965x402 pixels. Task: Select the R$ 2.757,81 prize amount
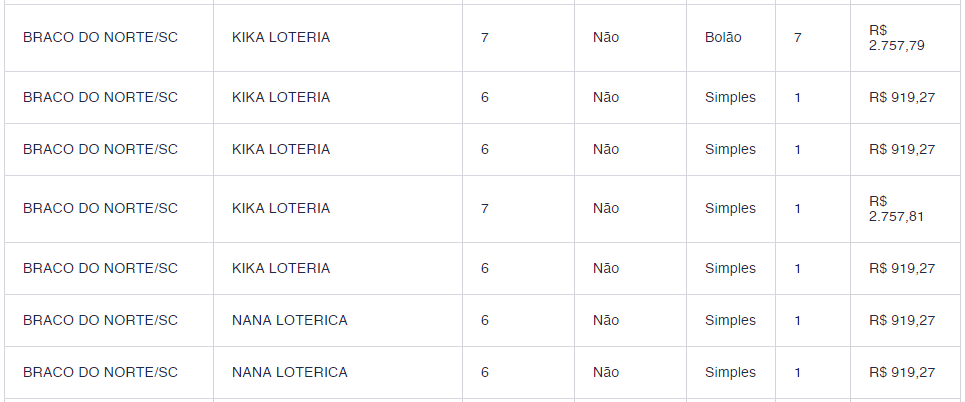click(x=897, y=208)
